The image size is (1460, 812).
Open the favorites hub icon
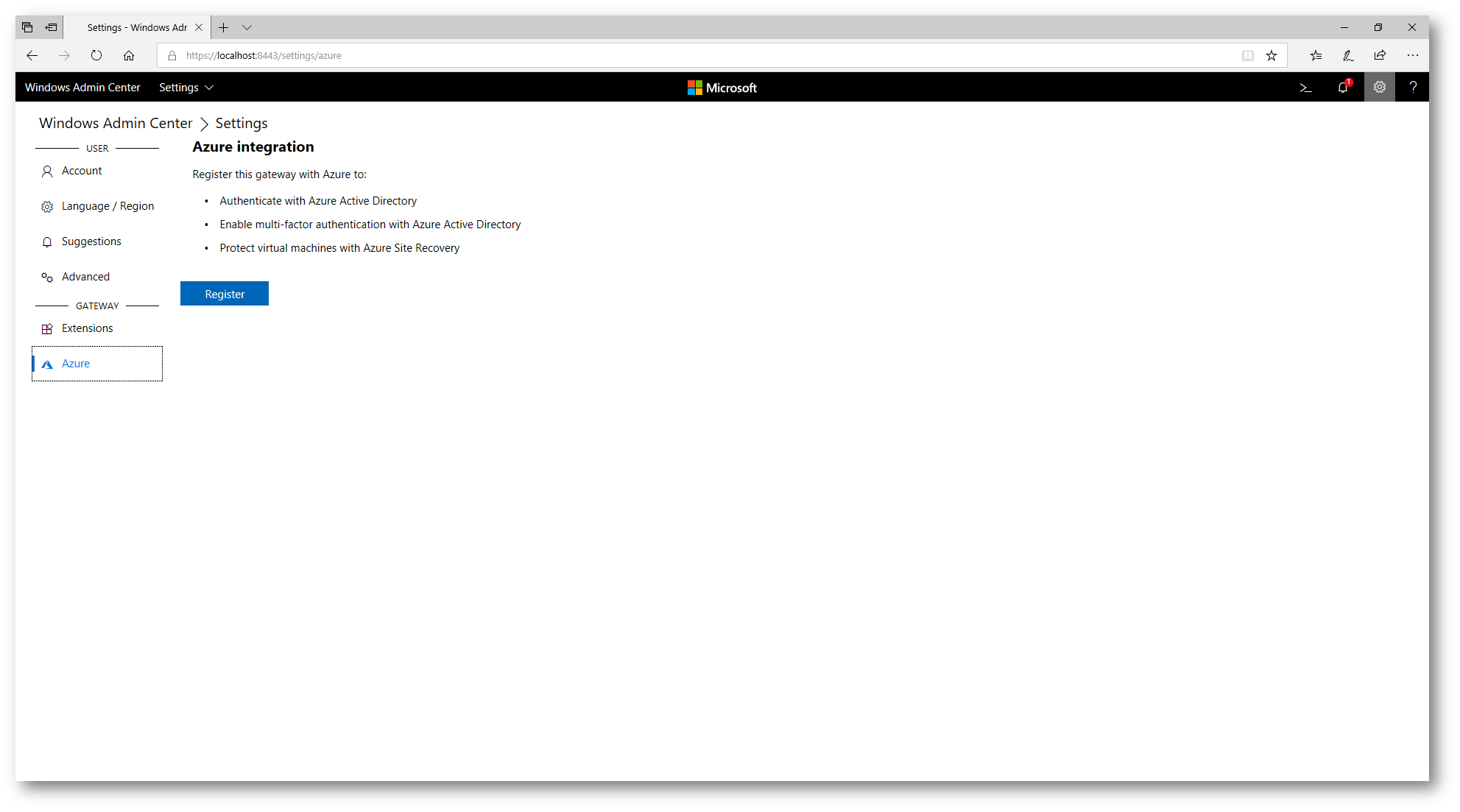tap(1316, 56)
